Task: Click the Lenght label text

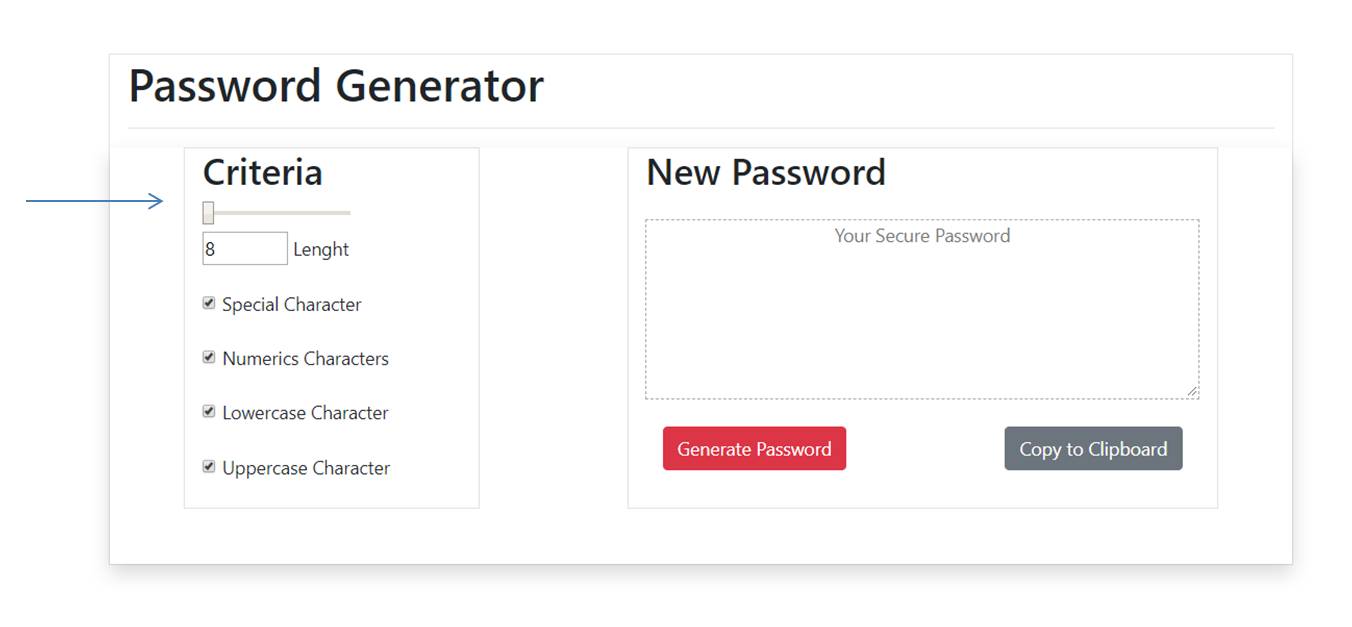Action: 320,249
